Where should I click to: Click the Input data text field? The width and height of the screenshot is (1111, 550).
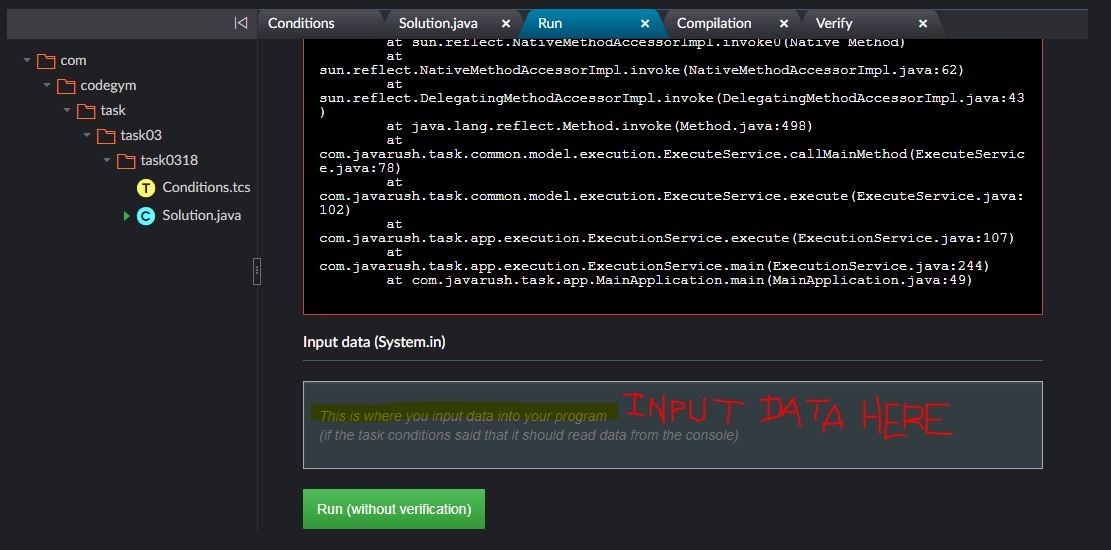(x=672, y=425)
